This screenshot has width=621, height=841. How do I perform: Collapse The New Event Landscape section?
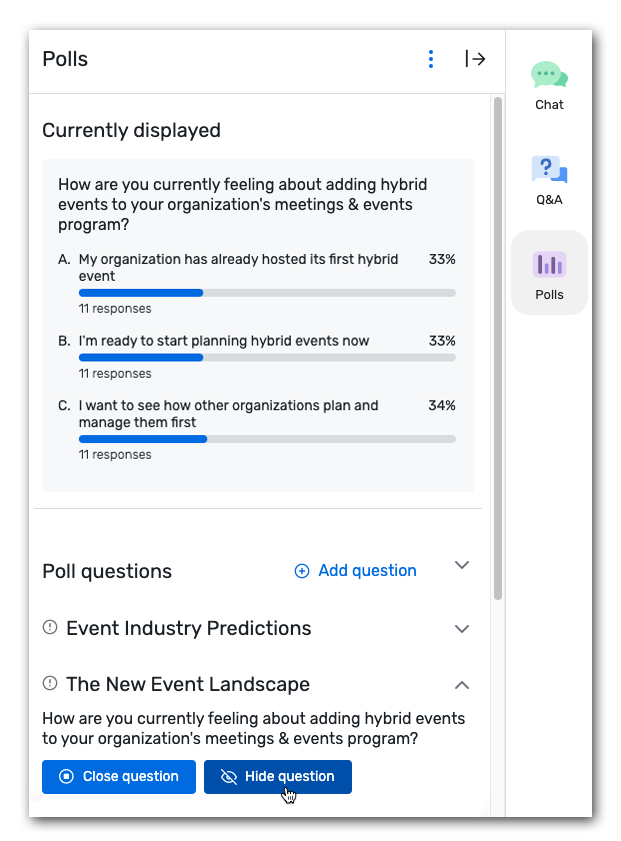pyautogui.click(x=461, y=685)
